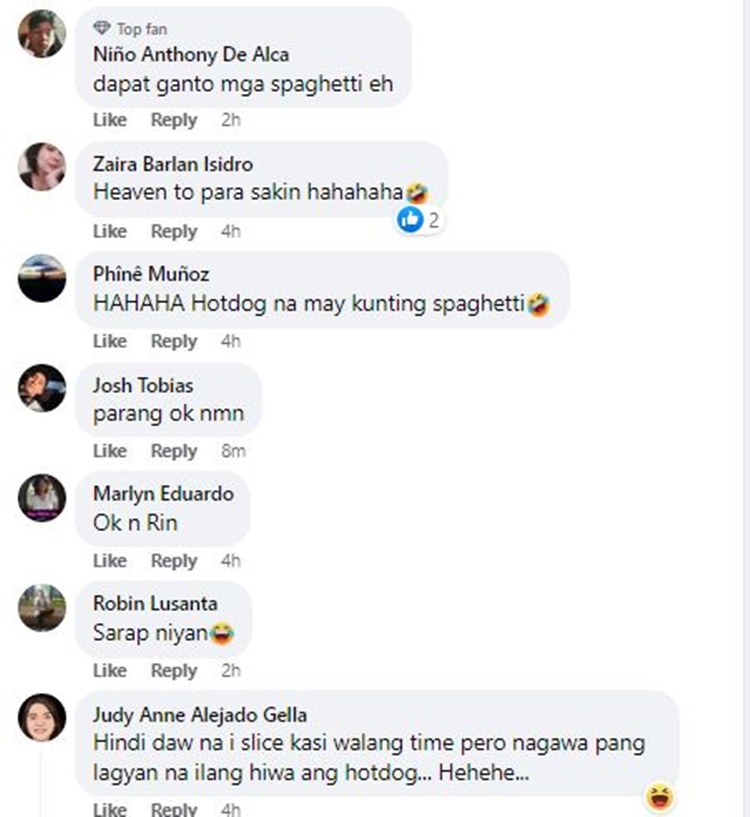Open Niño Anthony De Alca's profile picture
Viewport: 750px width, 817px height.
click(x=42, y=33)
